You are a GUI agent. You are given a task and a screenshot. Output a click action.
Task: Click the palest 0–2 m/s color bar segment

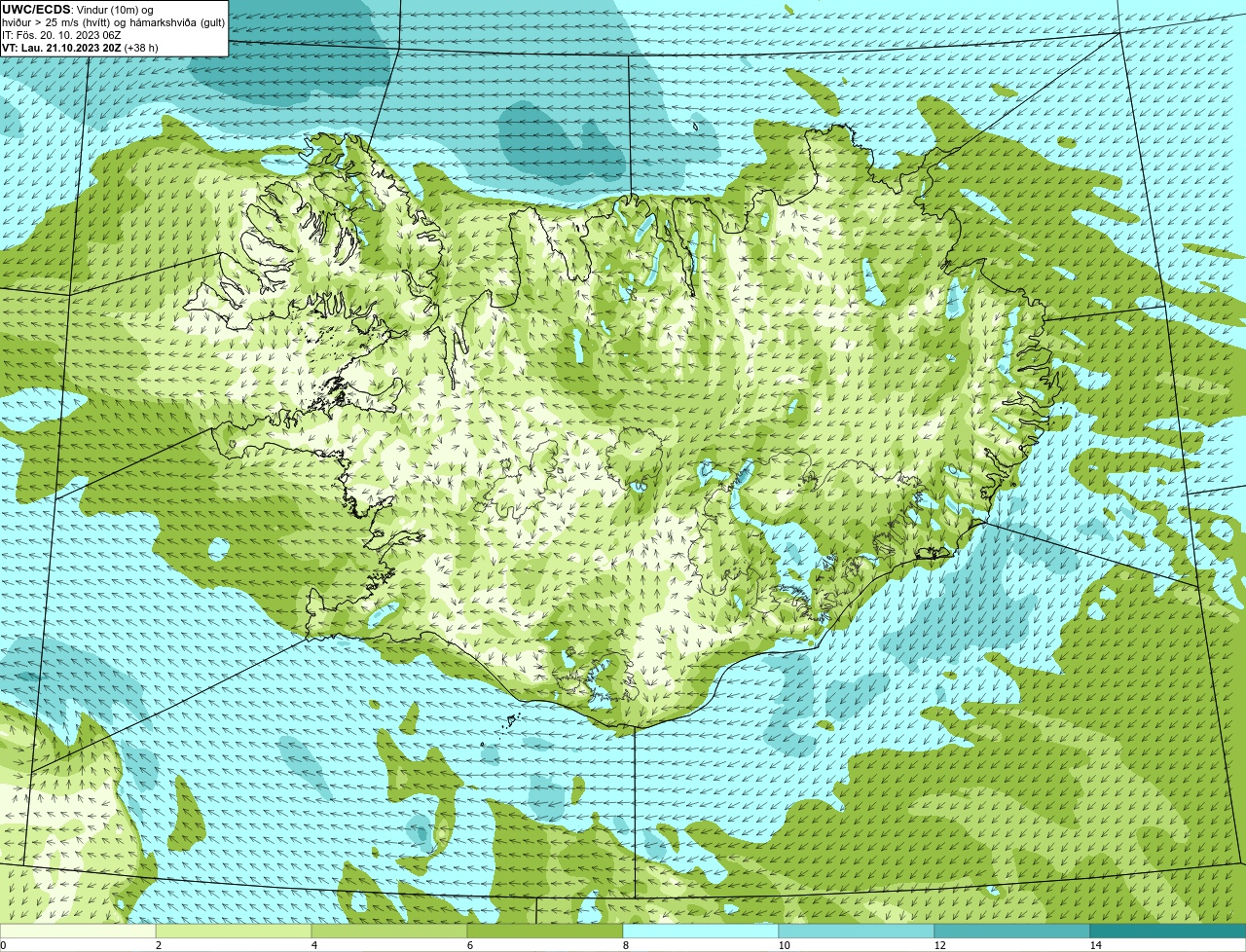pos(78,931)
